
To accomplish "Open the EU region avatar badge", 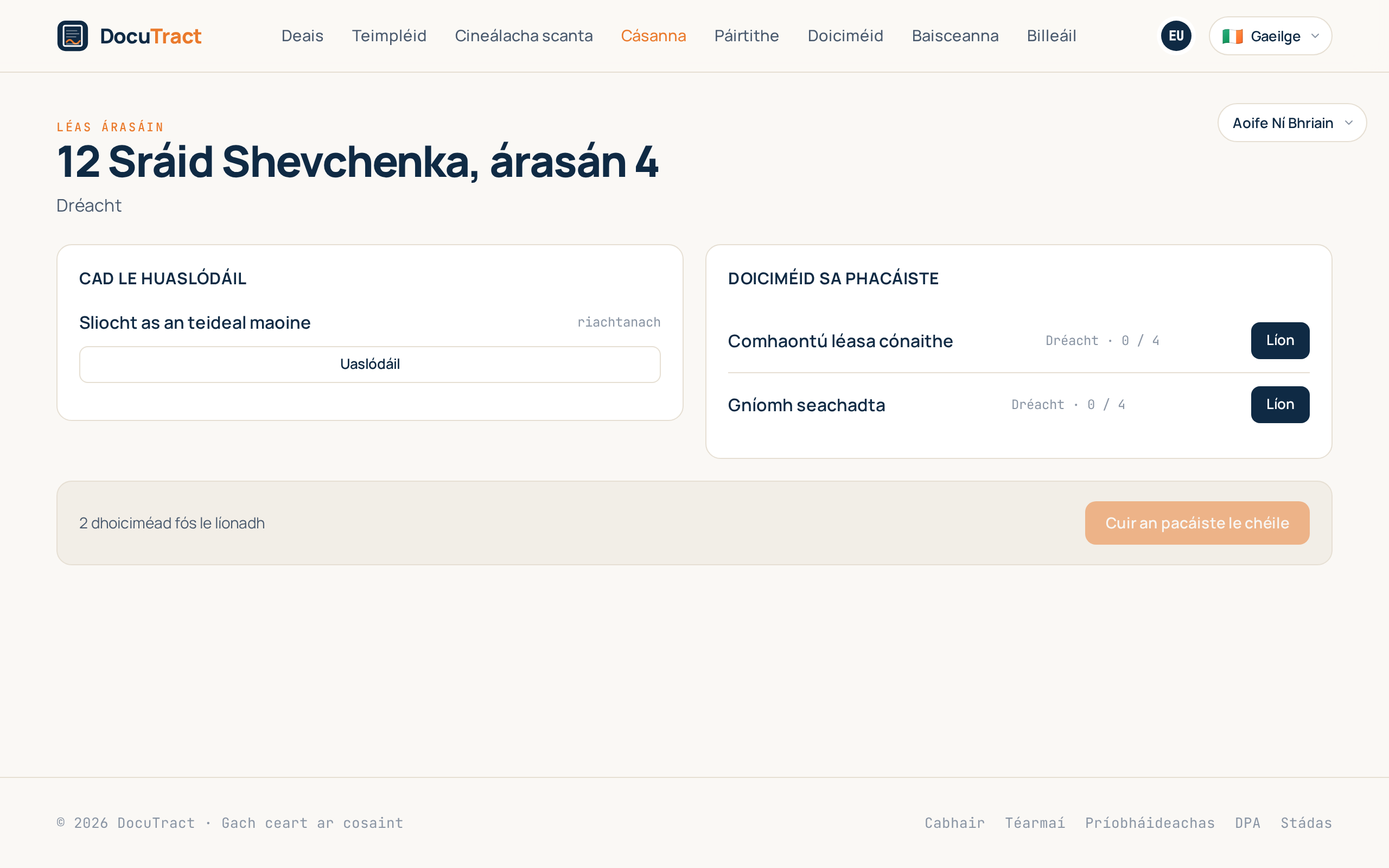I will pyautogui.click(x=1176, y=36).
